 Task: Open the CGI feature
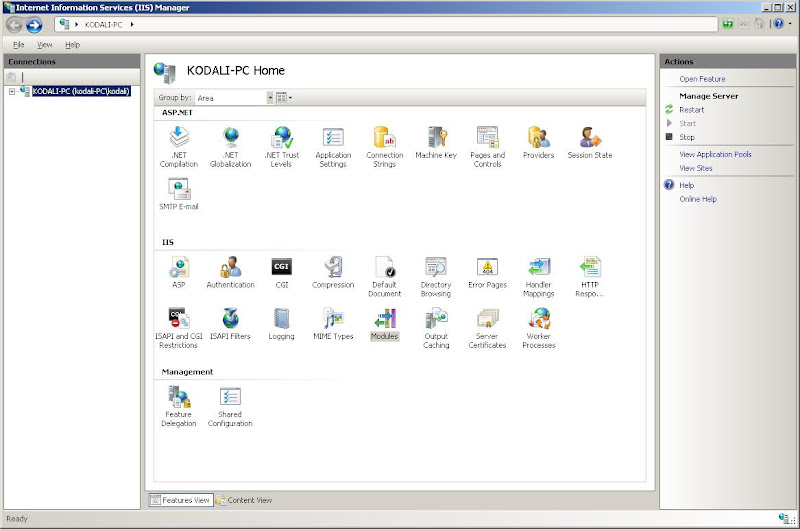point(282,272)
